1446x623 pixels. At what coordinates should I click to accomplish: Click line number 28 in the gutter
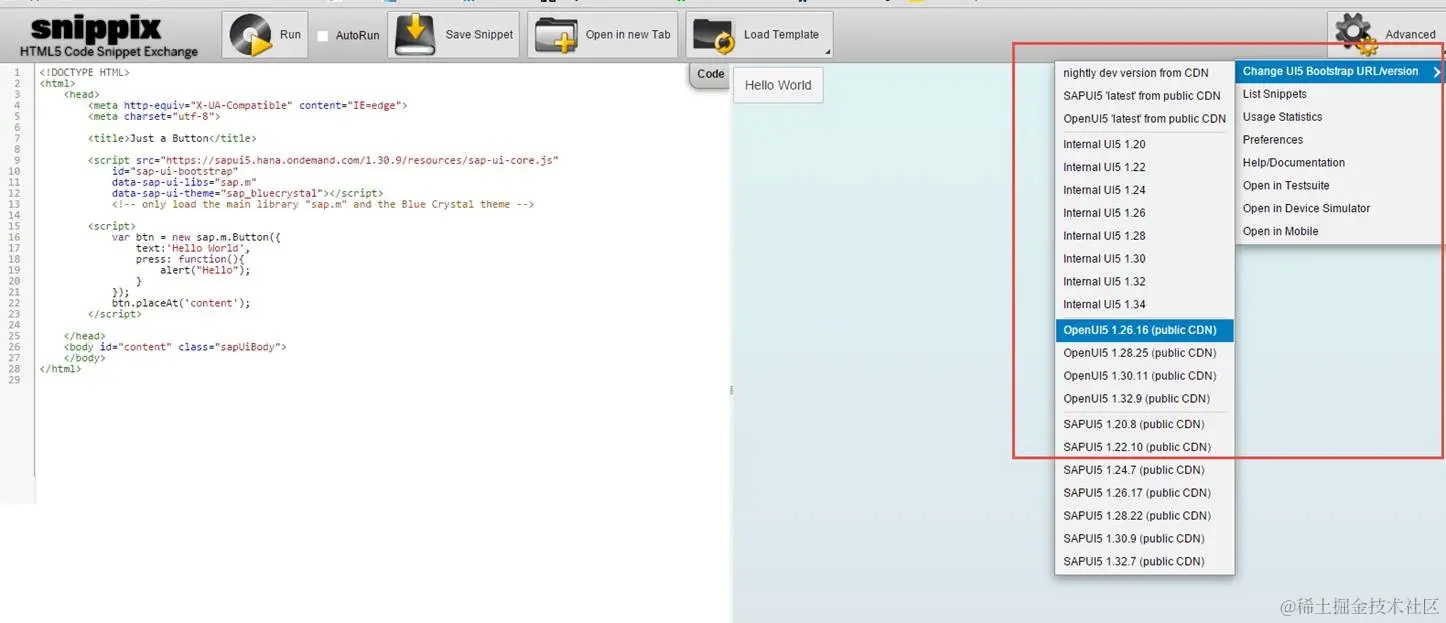pyautogui.click(x=15, y=369)
